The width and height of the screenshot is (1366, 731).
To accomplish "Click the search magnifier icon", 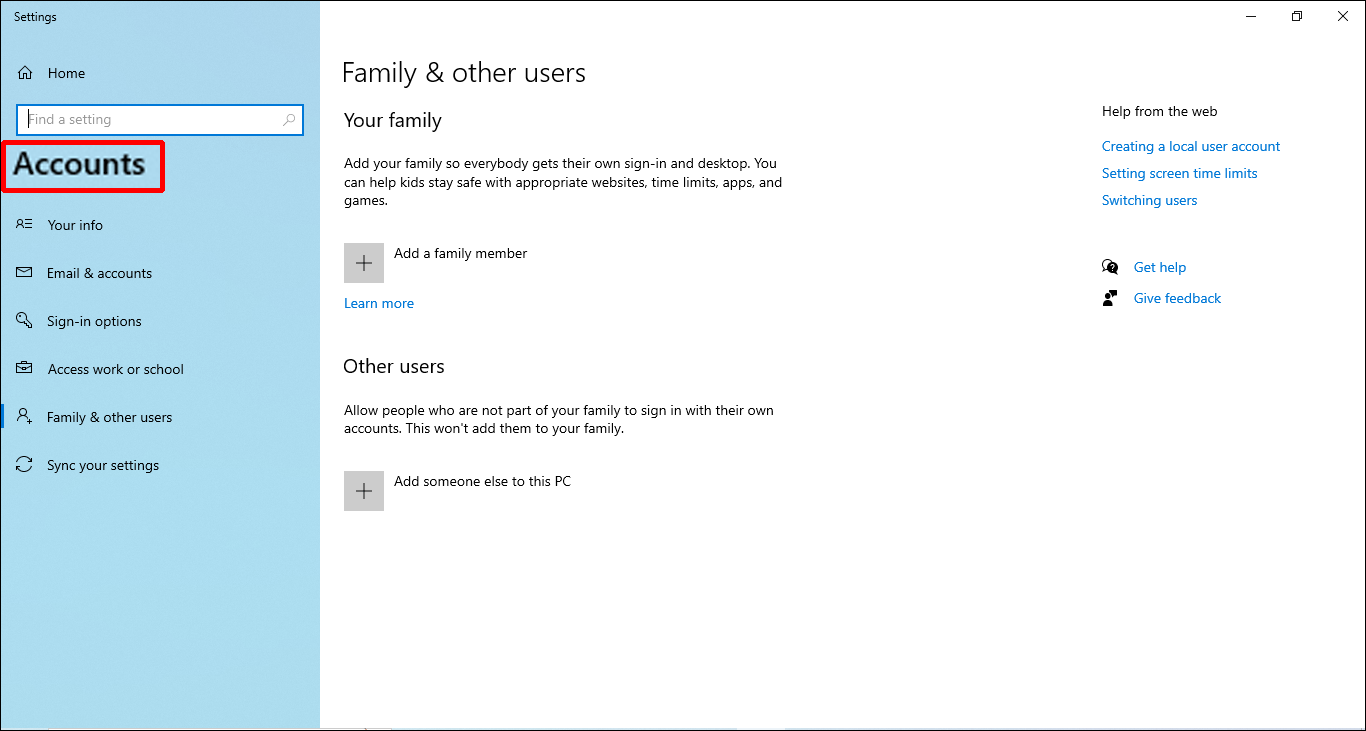I will coord(289,120).
